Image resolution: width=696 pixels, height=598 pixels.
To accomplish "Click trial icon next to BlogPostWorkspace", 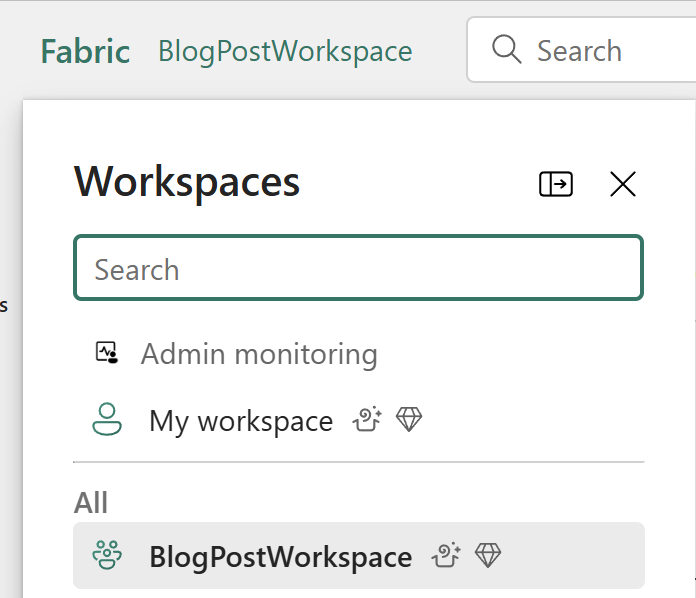I will click(446, 554).
